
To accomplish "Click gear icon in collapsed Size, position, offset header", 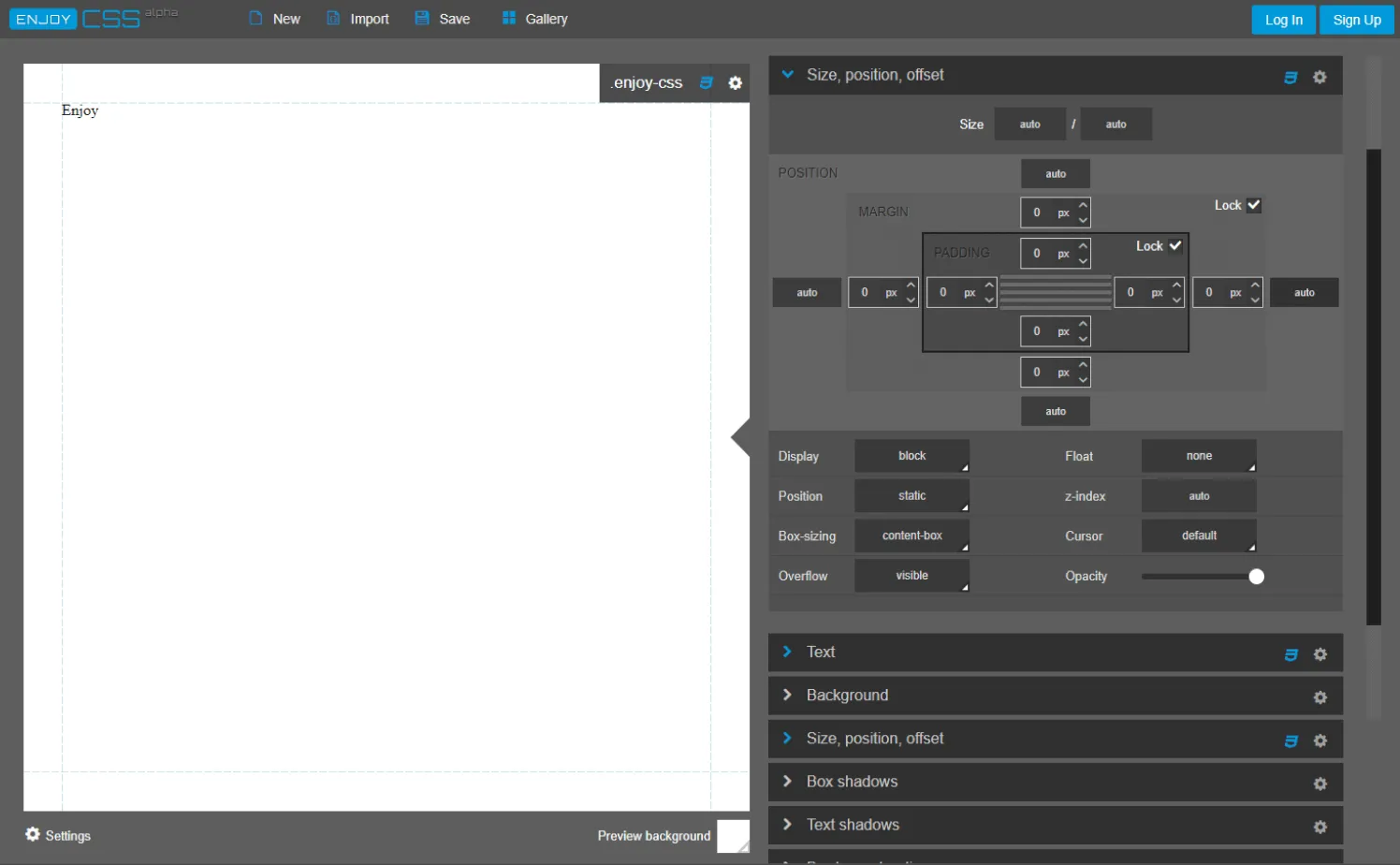I will point(1320,740).
